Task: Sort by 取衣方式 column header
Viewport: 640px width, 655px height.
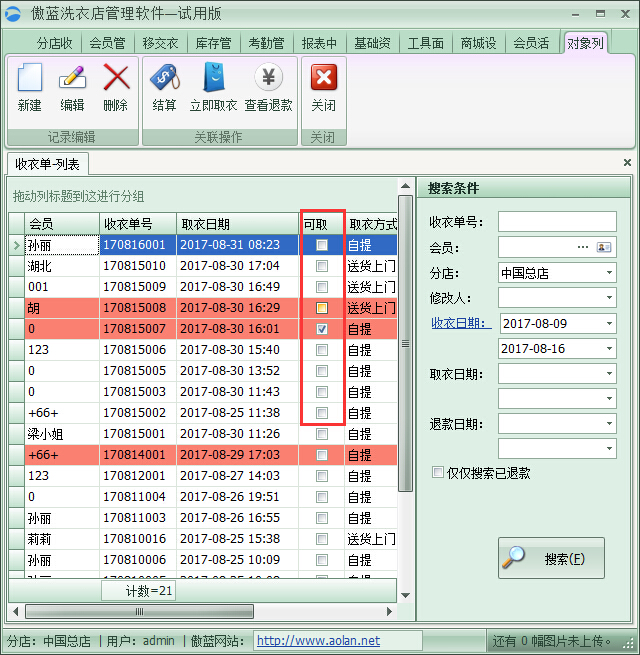Action: tap(372, 223)
